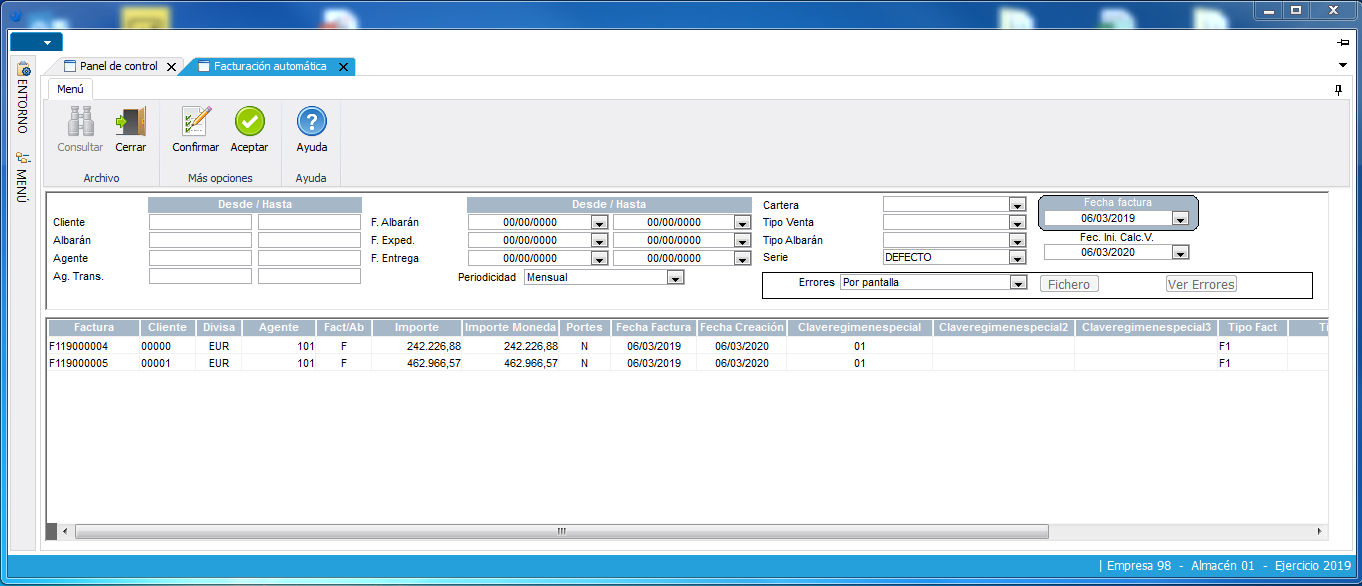This screenshot has width=1362, height=586.
Task: Expand the Errores Por pantalla dropdown
Action: (x=1017, y=284)
